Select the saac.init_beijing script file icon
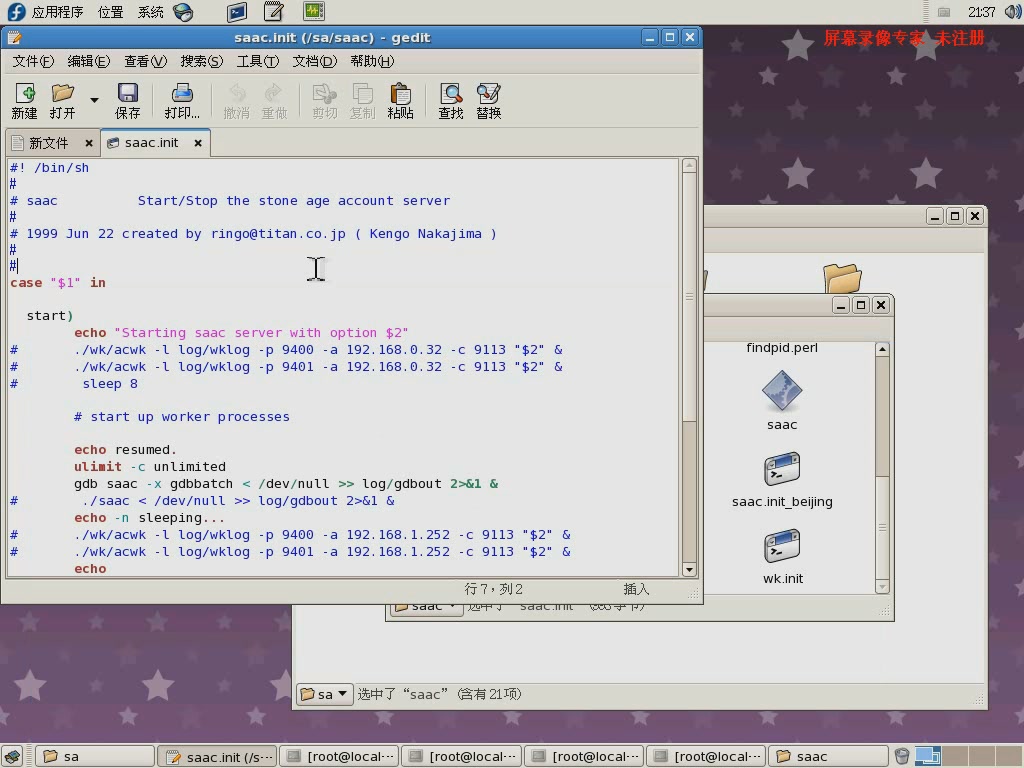The width and height of the screenshot is (1024, 768). [x=782, y=469]
